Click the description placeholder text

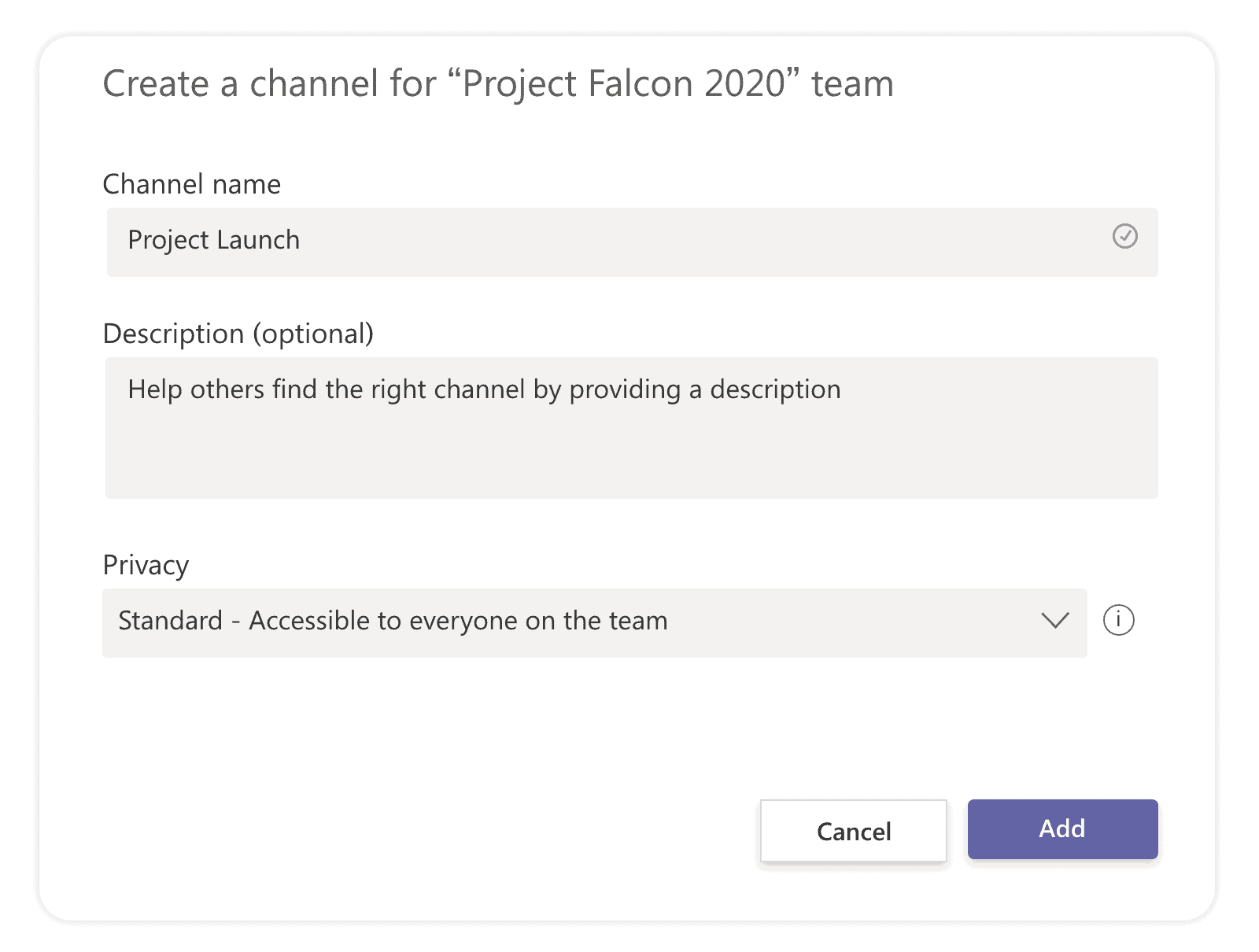pos(484,389)
